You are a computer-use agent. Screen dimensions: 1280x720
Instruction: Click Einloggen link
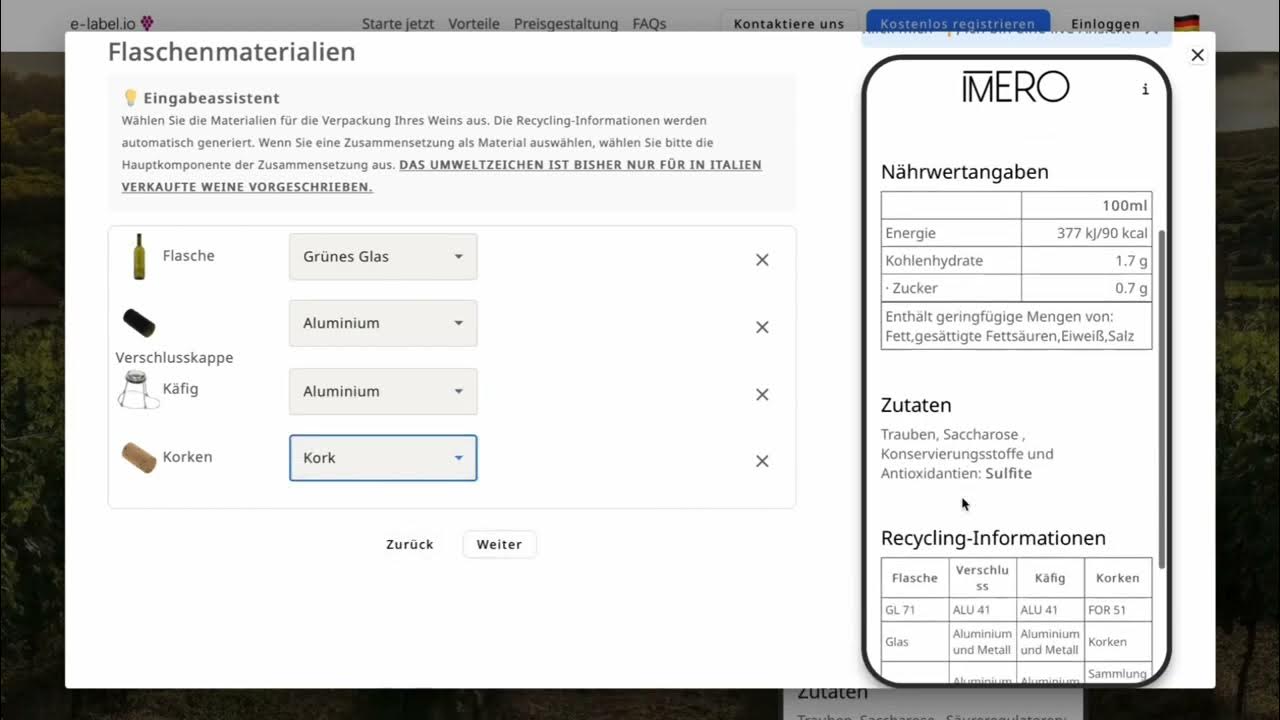tap(1105, 23)
